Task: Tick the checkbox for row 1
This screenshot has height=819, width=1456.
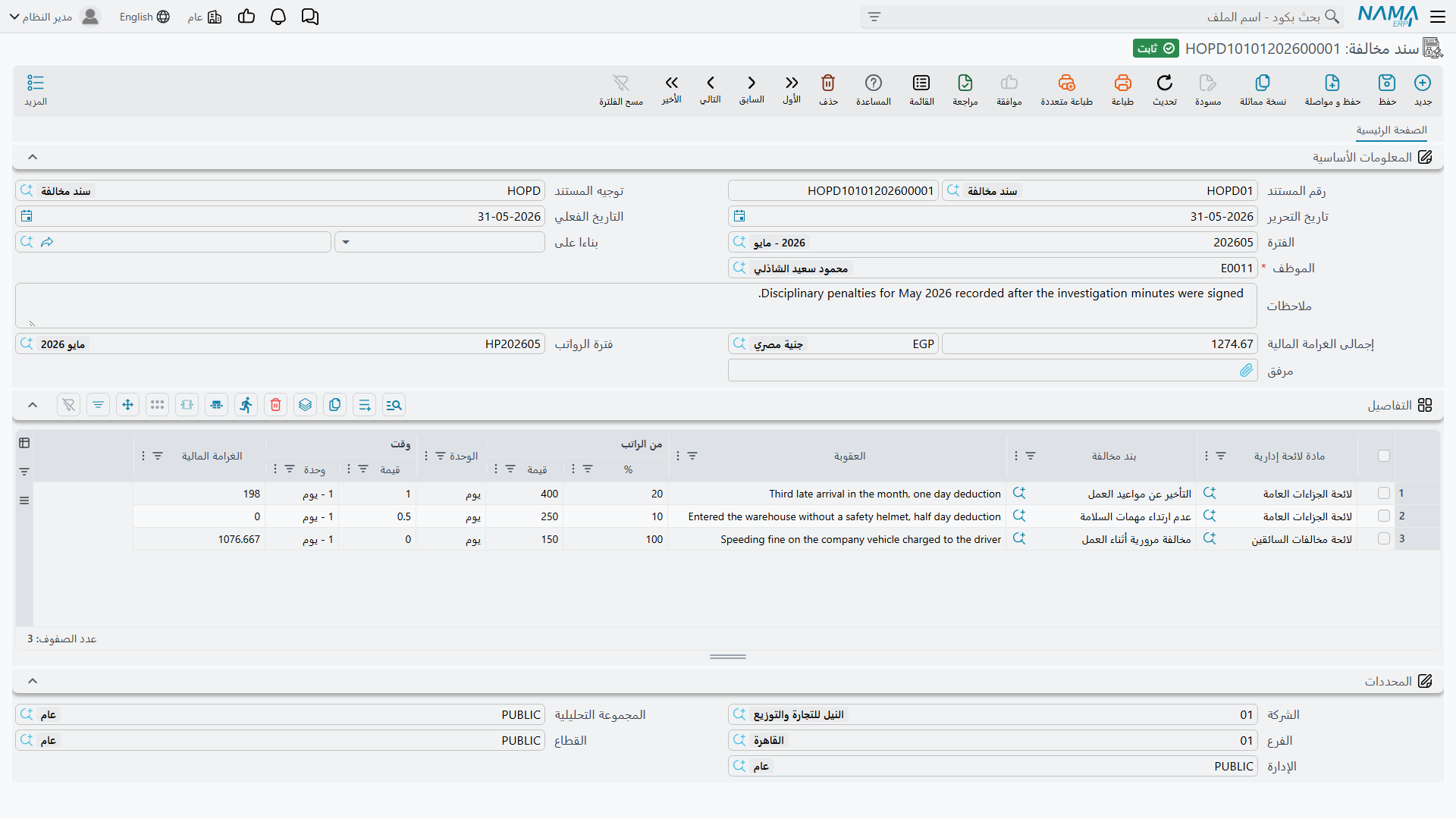Action: point(1384,494)
